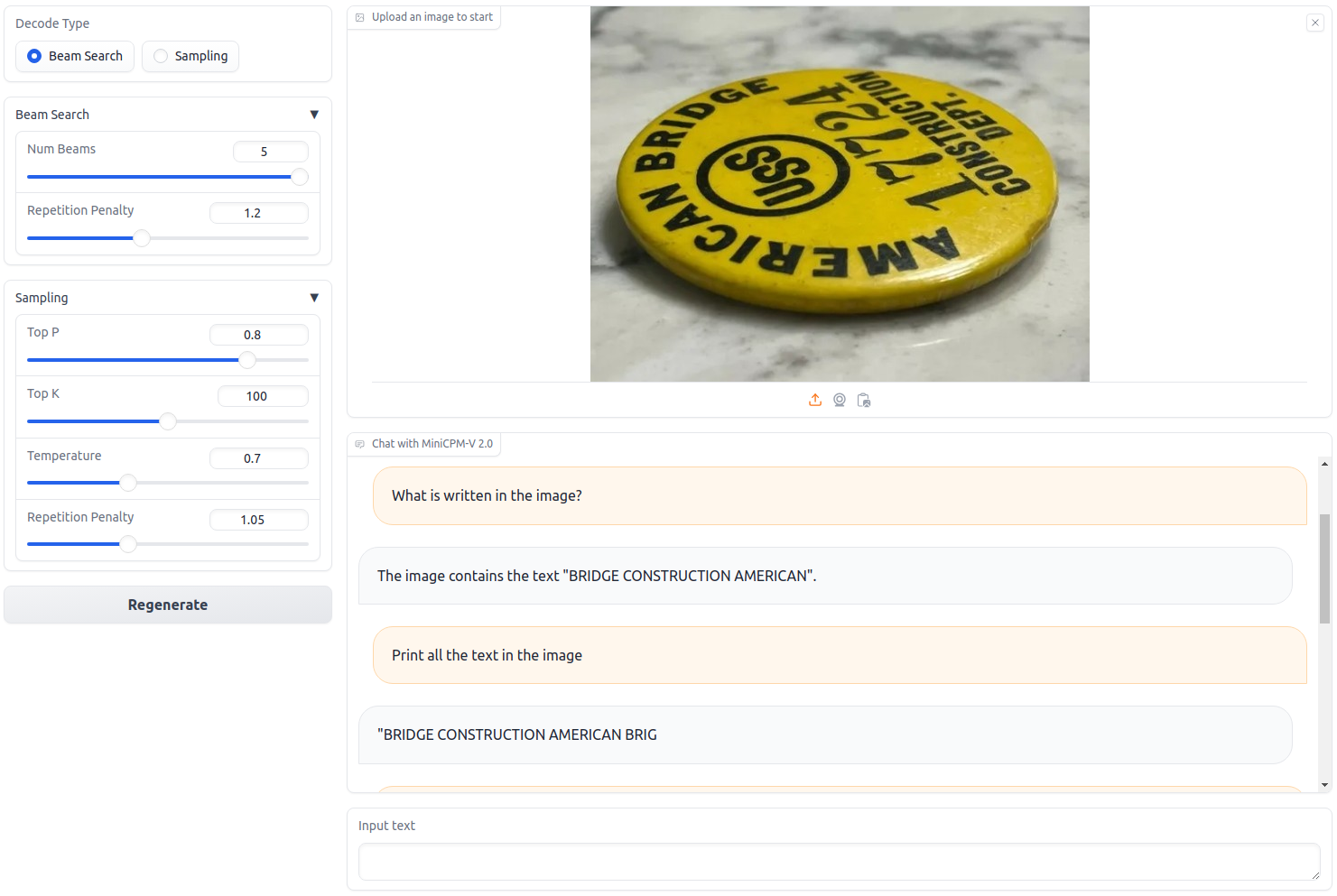Click the paste from clipboard icon
The image size is (1337, 896).
[864, 400]
